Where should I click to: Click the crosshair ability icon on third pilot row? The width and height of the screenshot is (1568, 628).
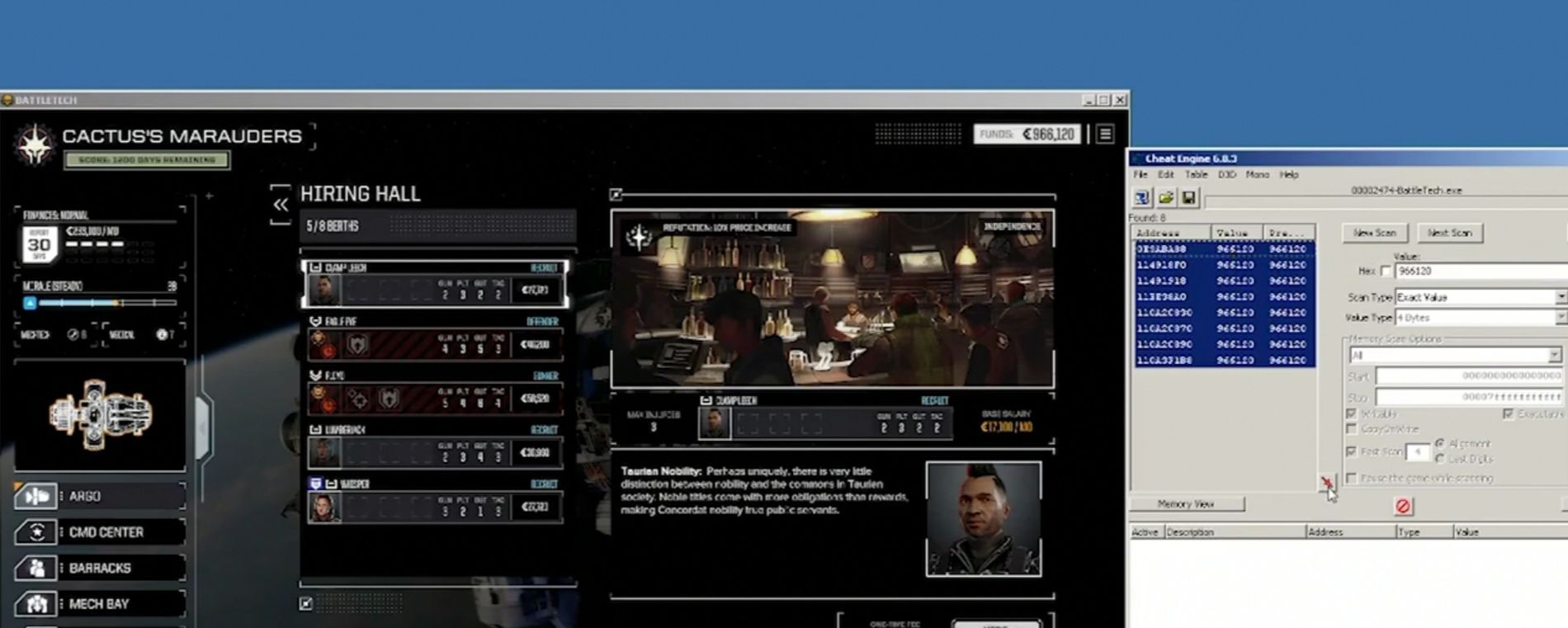[x=357, y=399]
